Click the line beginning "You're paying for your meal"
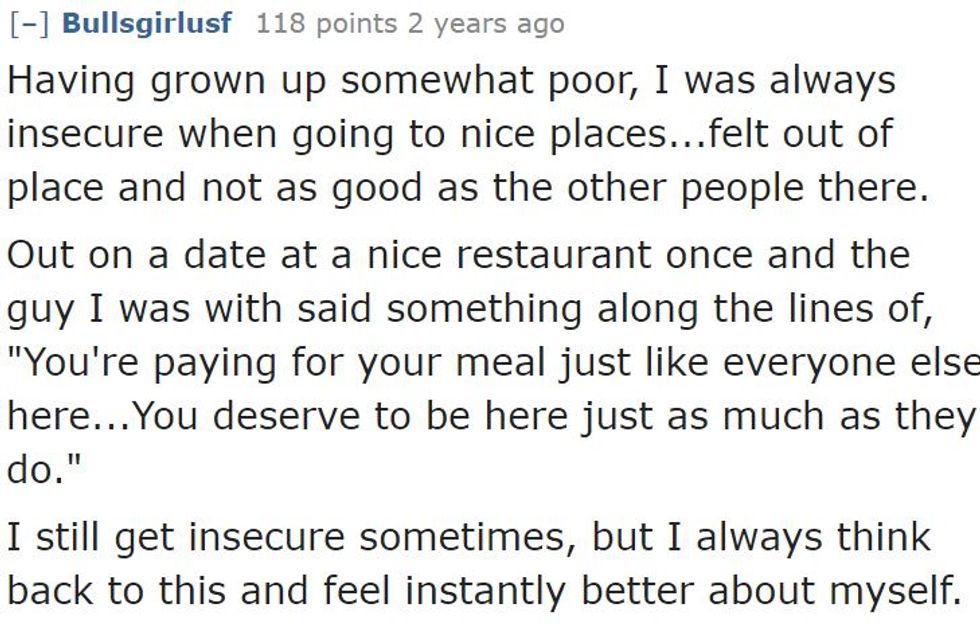Image resolution: width=980 pixels, height=625 pixels. (490, 361)
